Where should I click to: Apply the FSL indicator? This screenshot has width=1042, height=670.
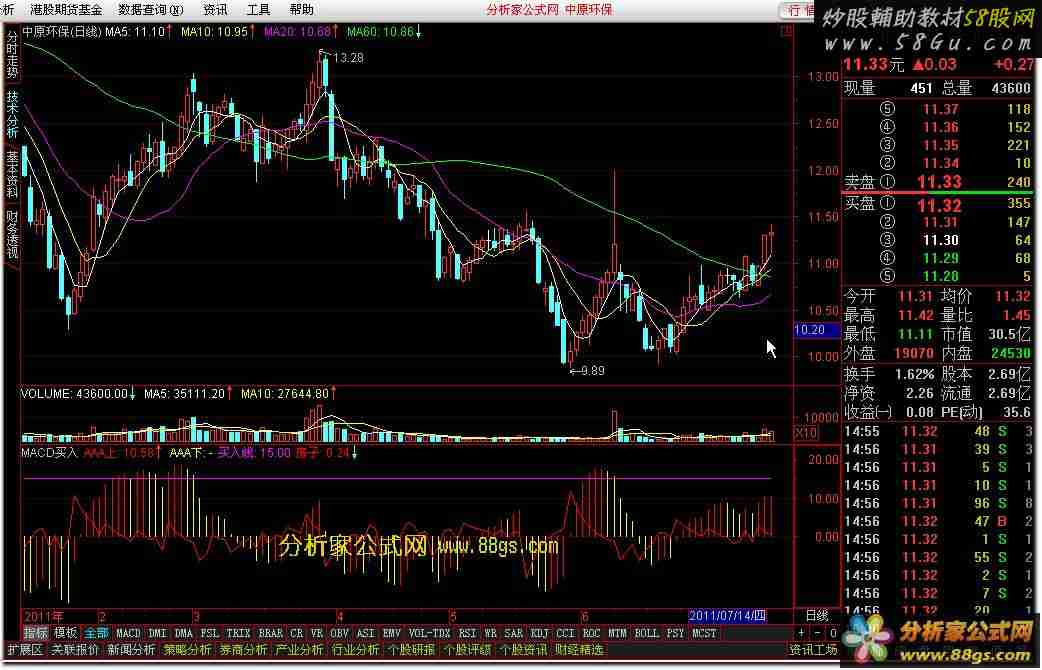point(210,633)
